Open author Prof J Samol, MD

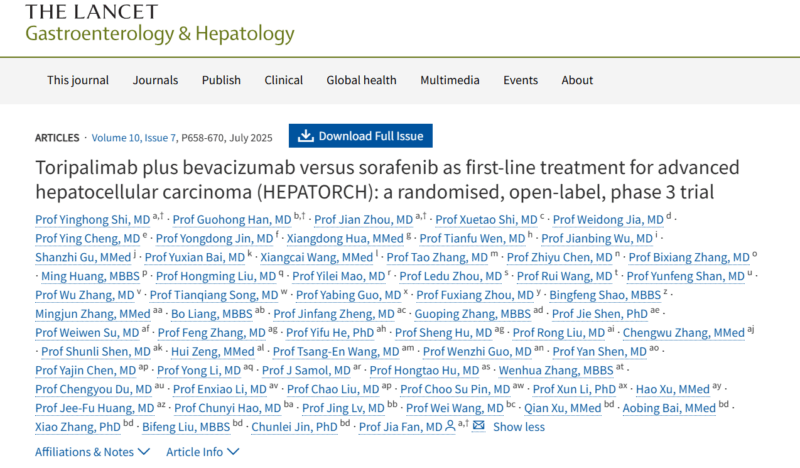(307, 371)
